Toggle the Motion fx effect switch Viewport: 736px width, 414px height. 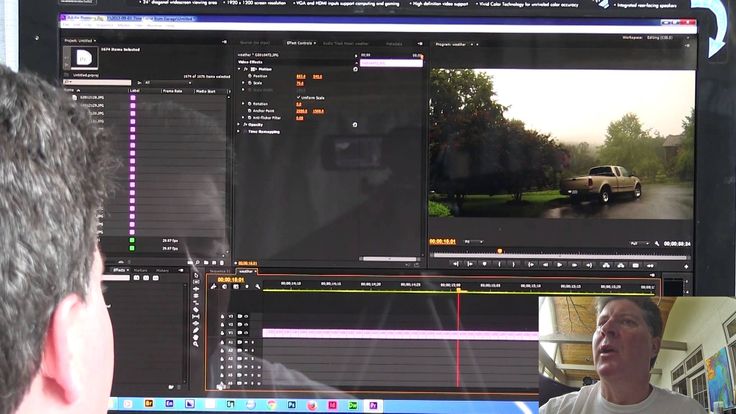click(245, 69)
